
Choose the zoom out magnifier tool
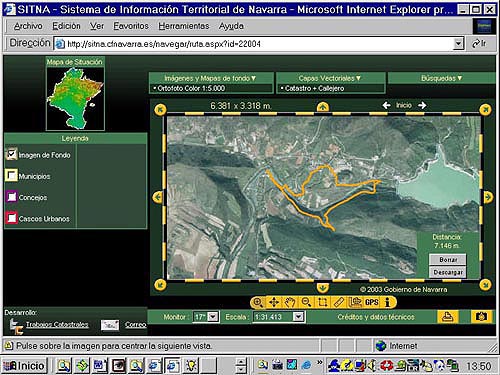pyautogui.click(x=306, y=302)
